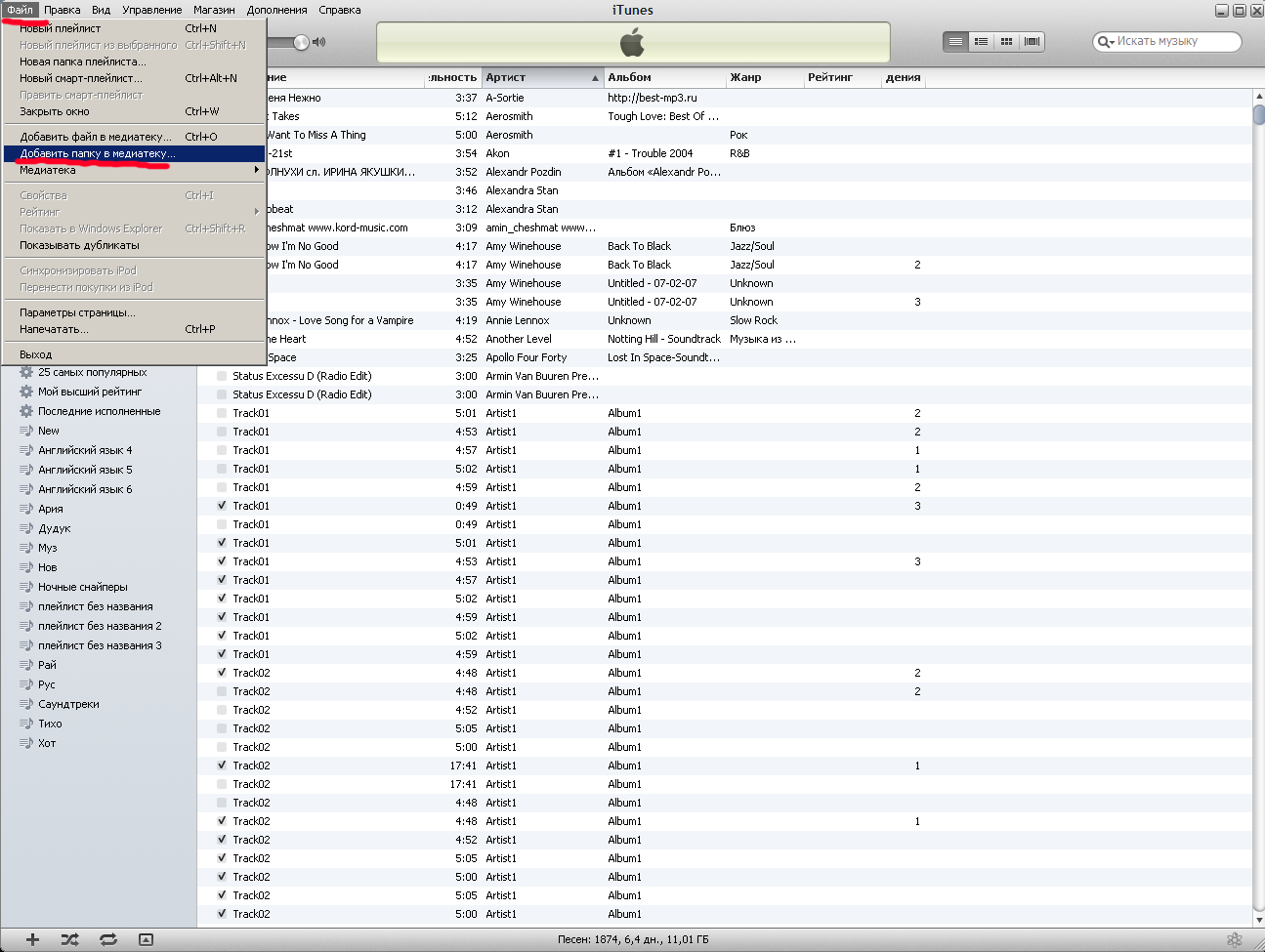
Task: Enable shuffle mode icon at bottom
Action: [x=69, y=939]
